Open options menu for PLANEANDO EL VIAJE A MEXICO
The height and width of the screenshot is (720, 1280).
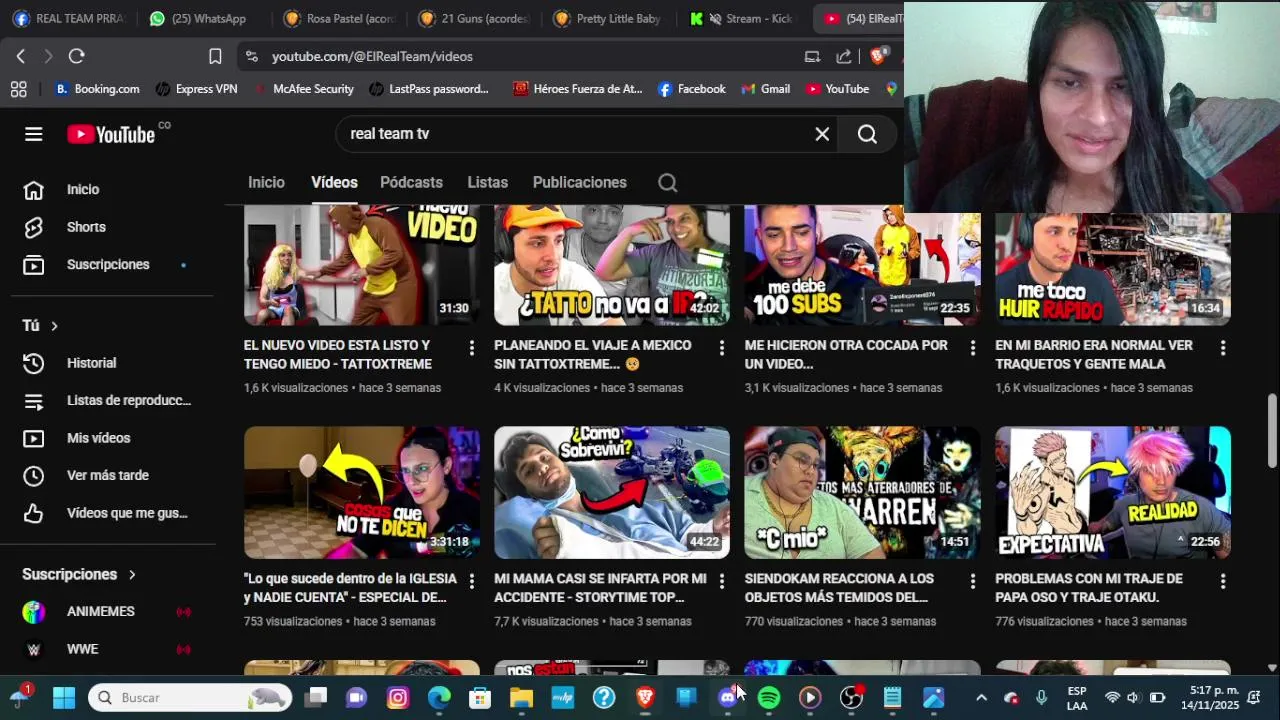[721, 348]
